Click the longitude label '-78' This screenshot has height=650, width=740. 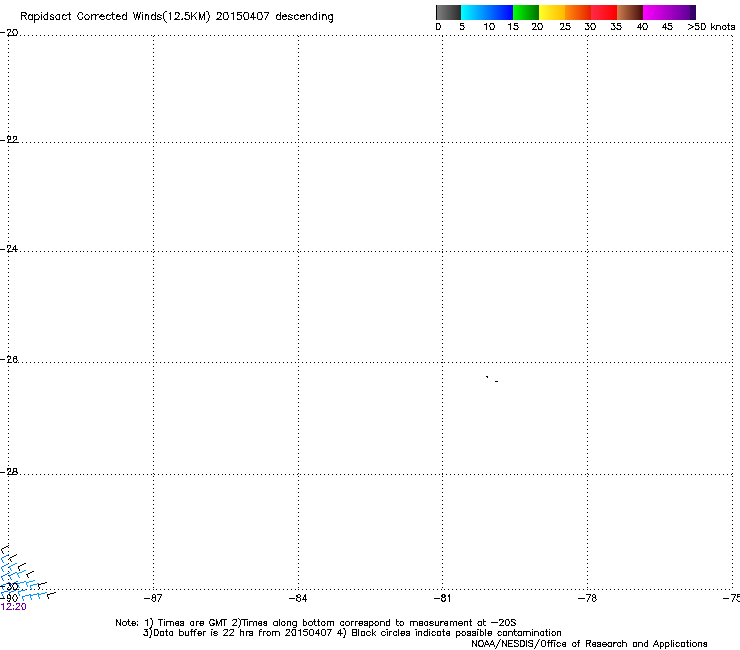[x=587, y=598]
